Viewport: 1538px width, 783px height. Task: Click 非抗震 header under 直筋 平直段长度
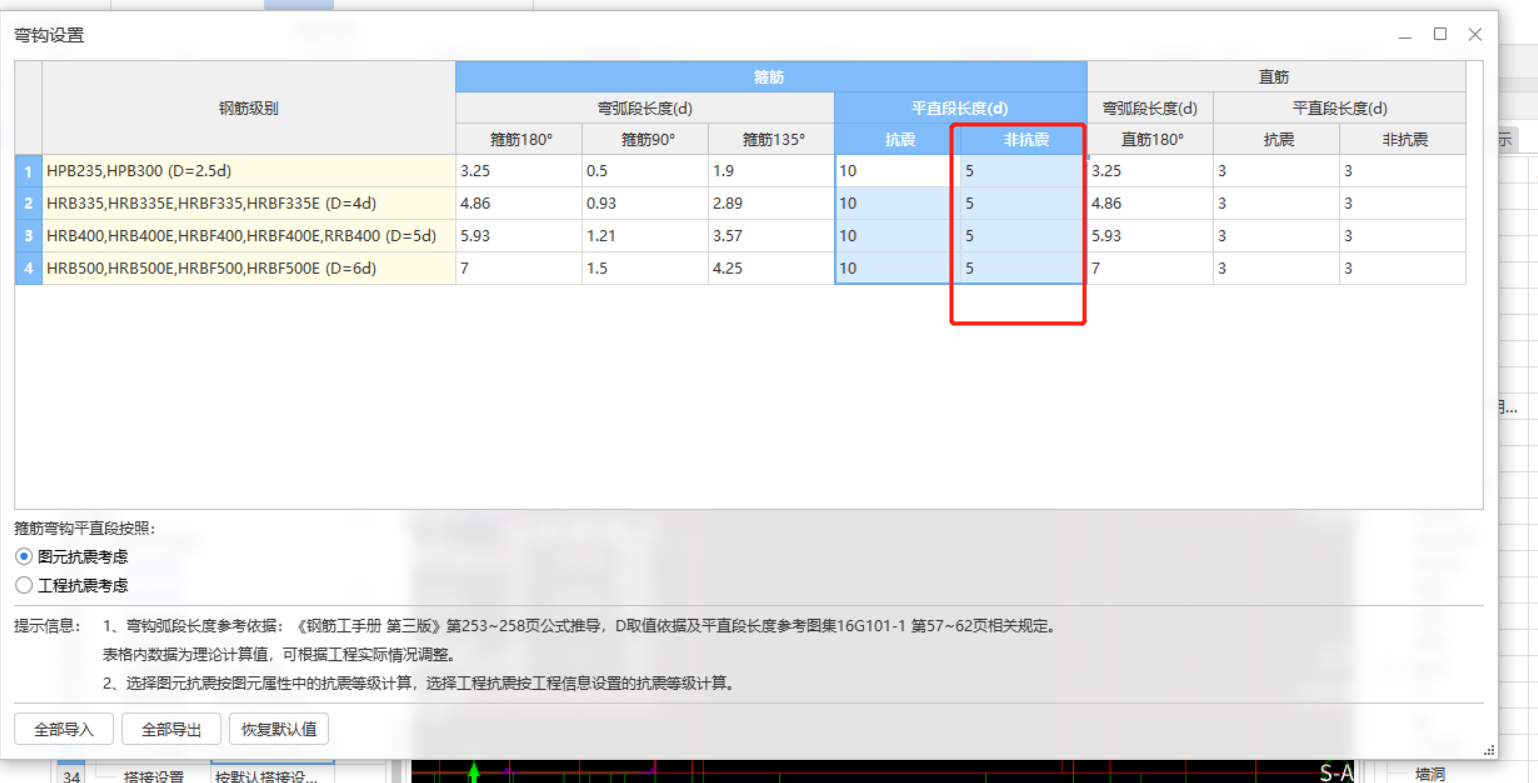pyautogui.click(x=1403, y=140)
